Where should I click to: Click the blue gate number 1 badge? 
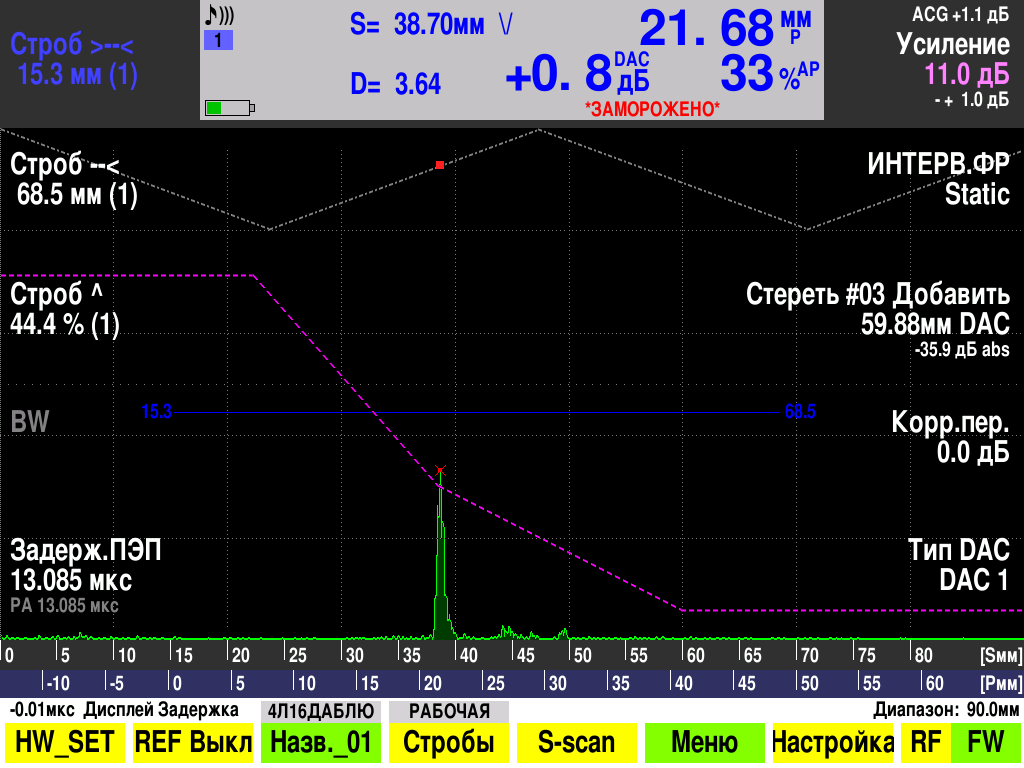[218, 40]
